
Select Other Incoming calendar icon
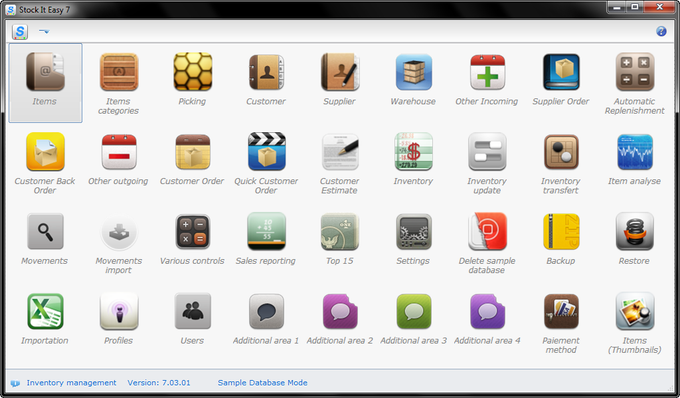coord(487,72)
